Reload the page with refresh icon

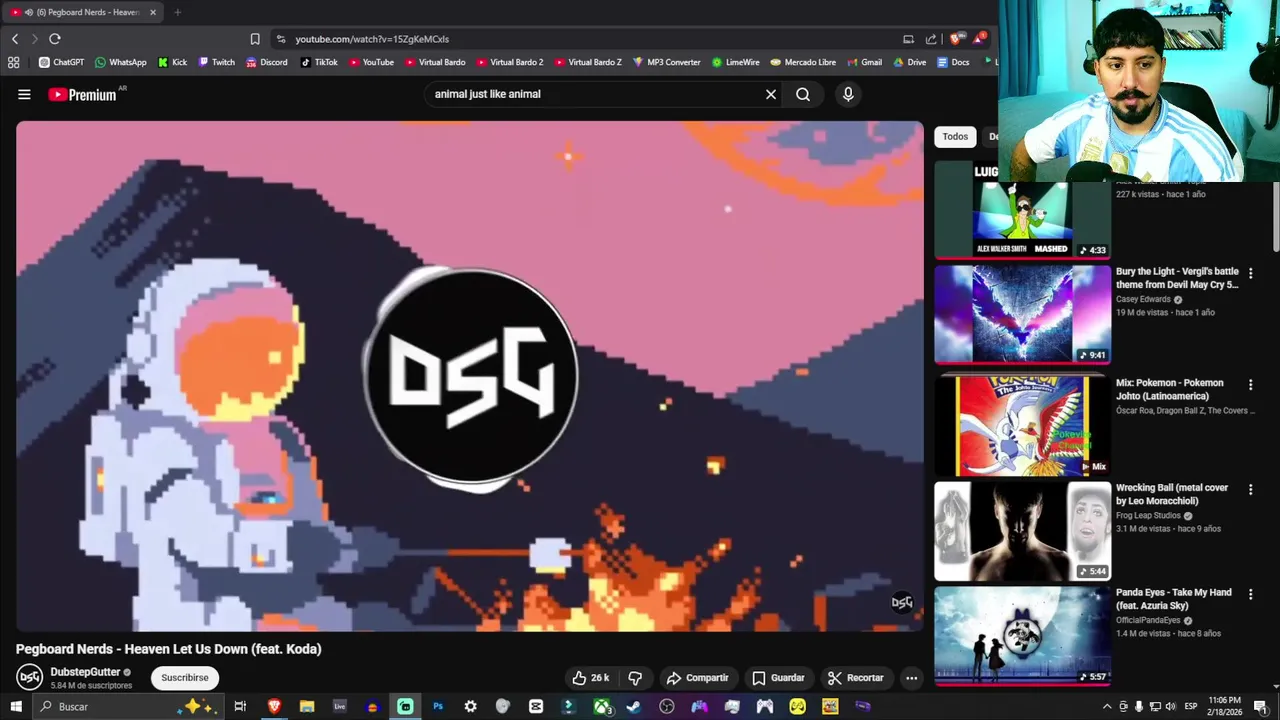pos(55,39)
